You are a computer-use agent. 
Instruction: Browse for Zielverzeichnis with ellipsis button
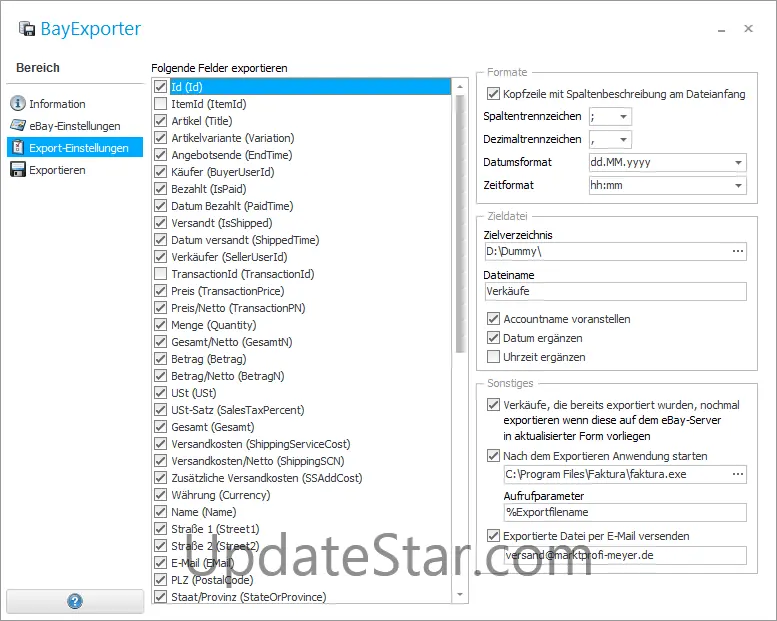(738, 251)
